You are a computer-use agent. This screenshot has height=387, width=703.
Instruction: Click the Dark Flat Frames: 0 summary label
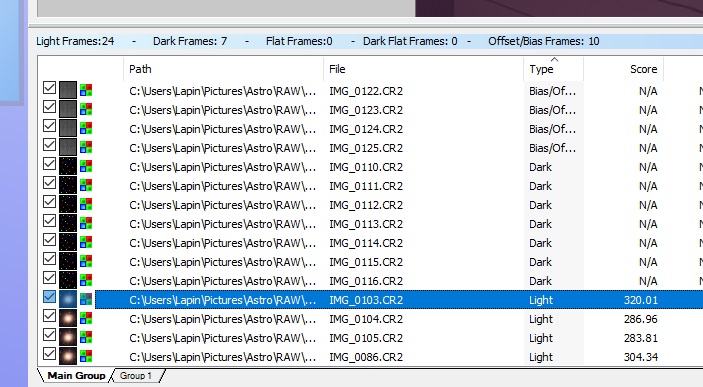coord(410,41)
